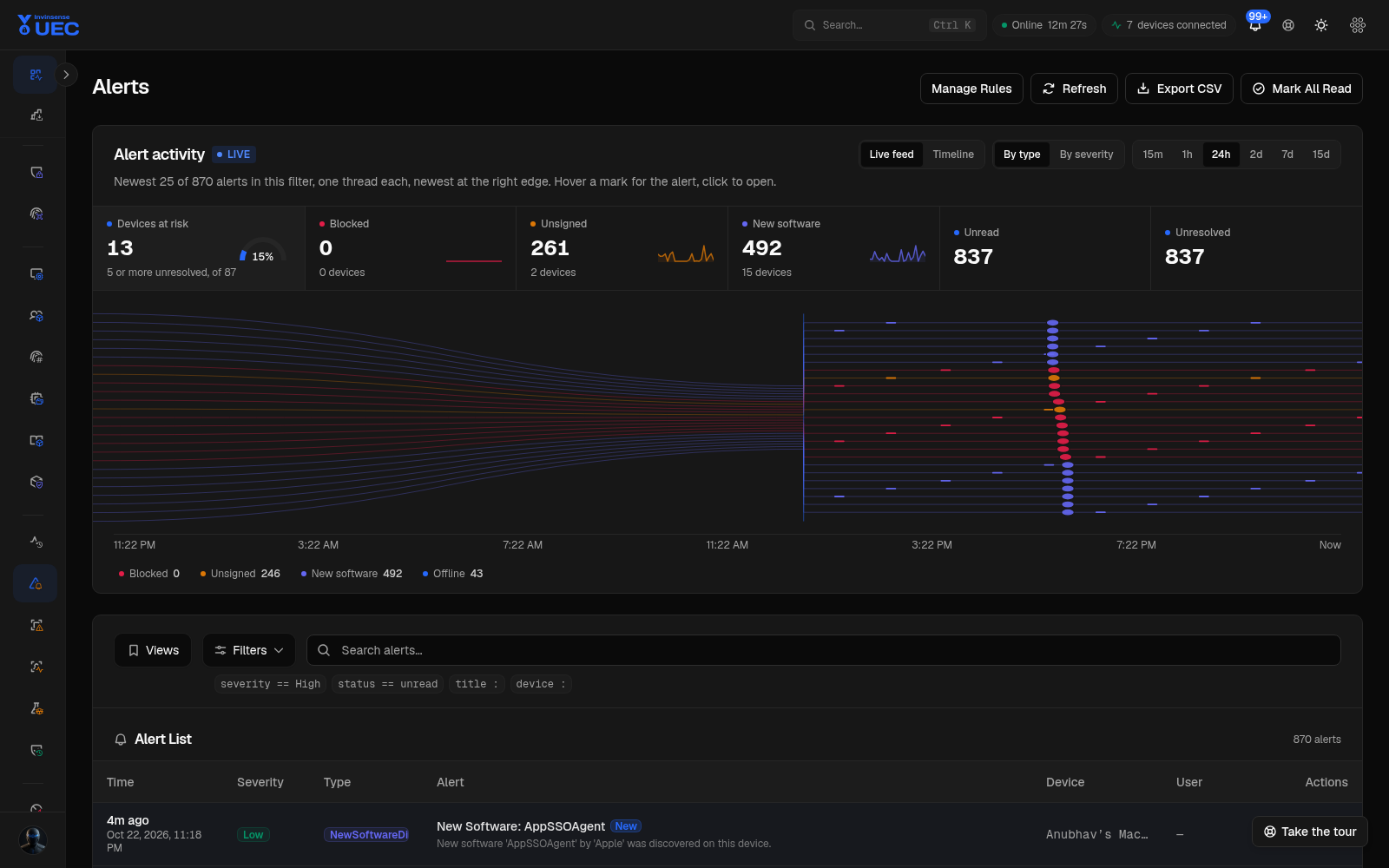This screenshot has height=868, width=1389.
Task: Refresh the alerts page
Action: (1074, 89)
